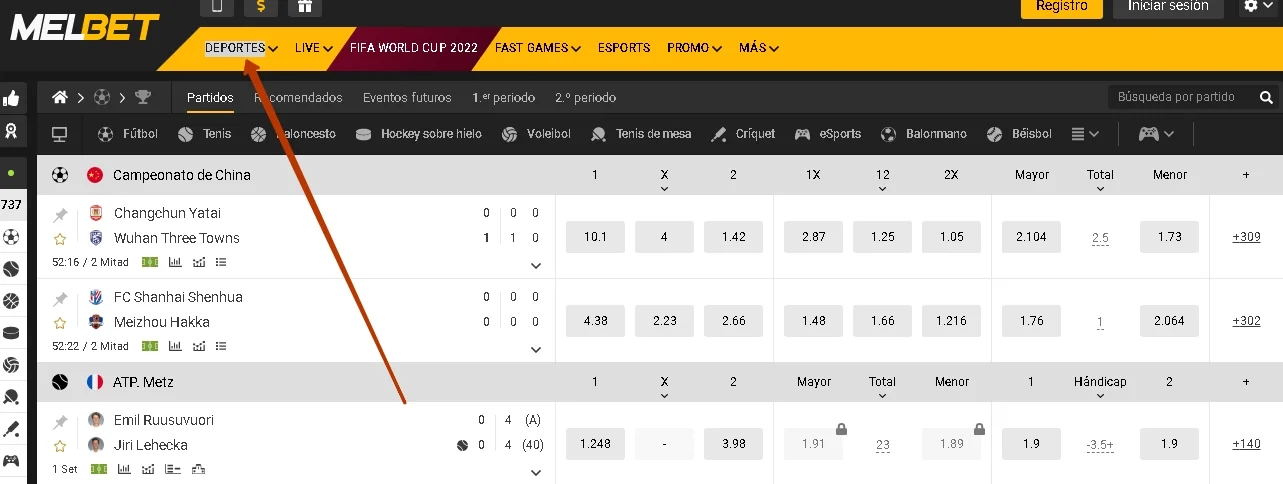This screenshot has height=484, width=1283.
Task: Click the Registro button
Action: point(1062,7)
